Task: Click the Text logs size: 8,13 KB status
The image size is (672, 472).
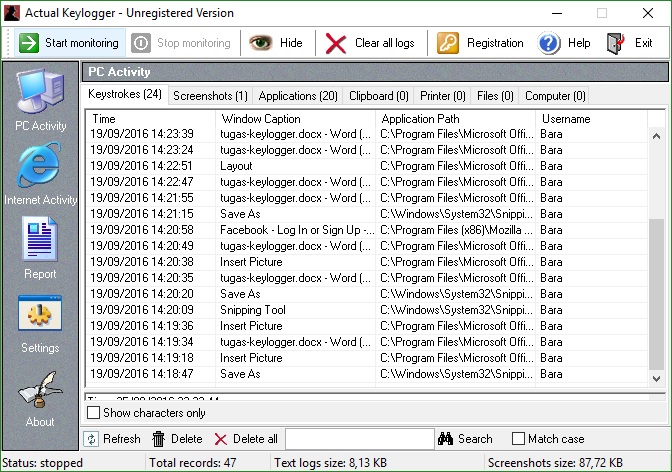Action: 330,463
